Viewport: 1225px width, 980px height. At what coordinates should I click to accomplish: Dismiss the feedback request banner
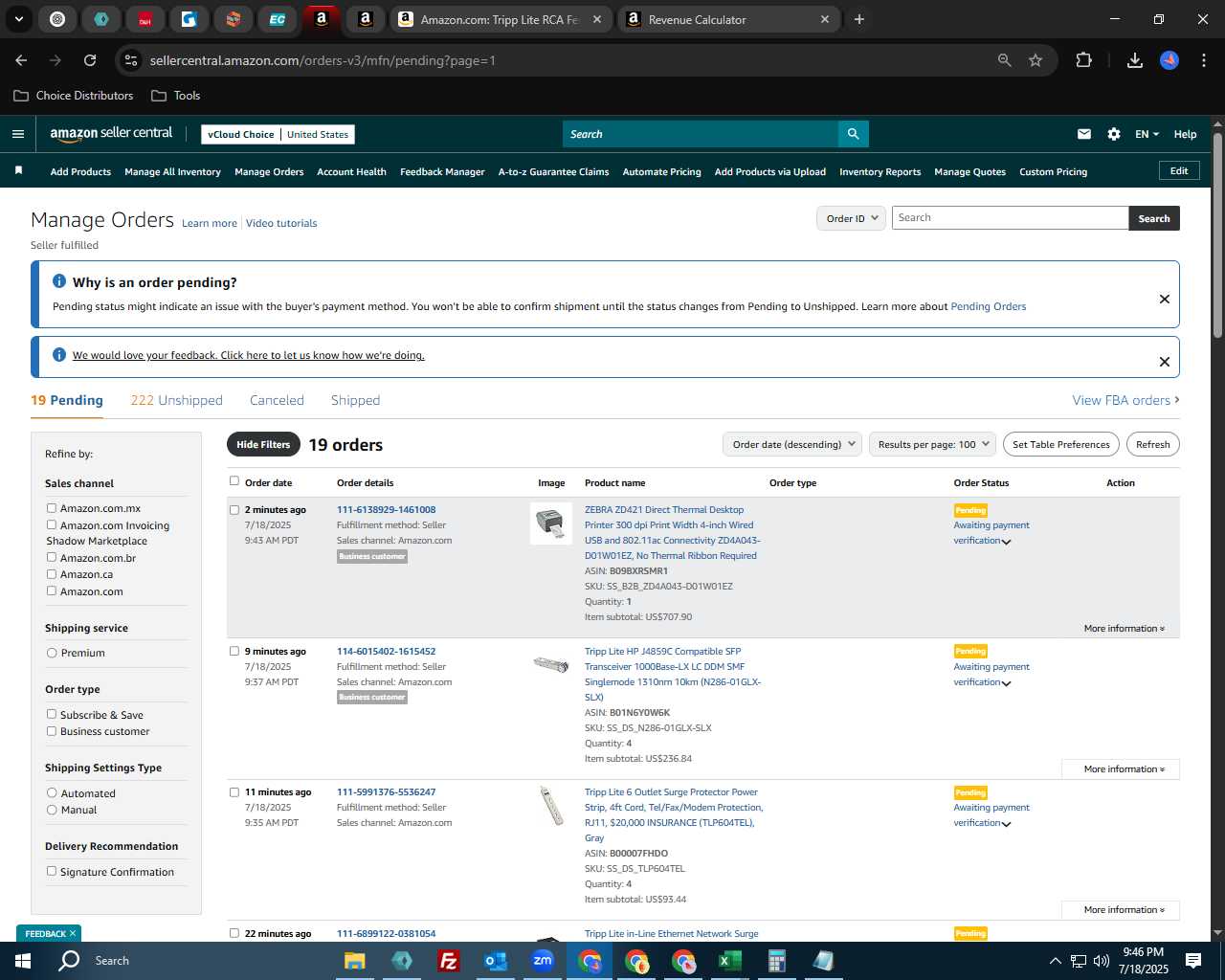tap(1165, 362)
